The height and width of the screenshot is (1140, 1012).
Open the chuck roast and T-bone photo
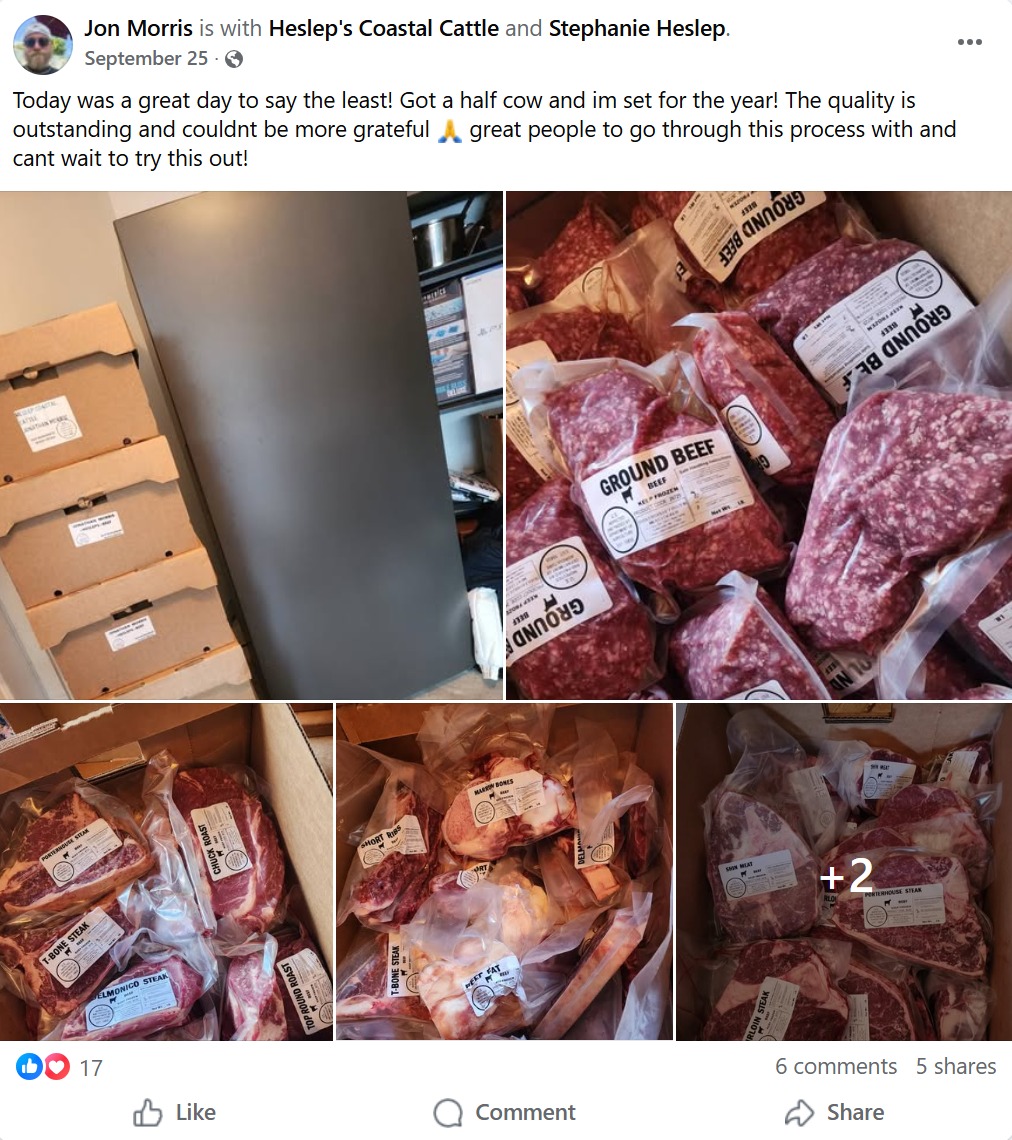coord(166,871)
